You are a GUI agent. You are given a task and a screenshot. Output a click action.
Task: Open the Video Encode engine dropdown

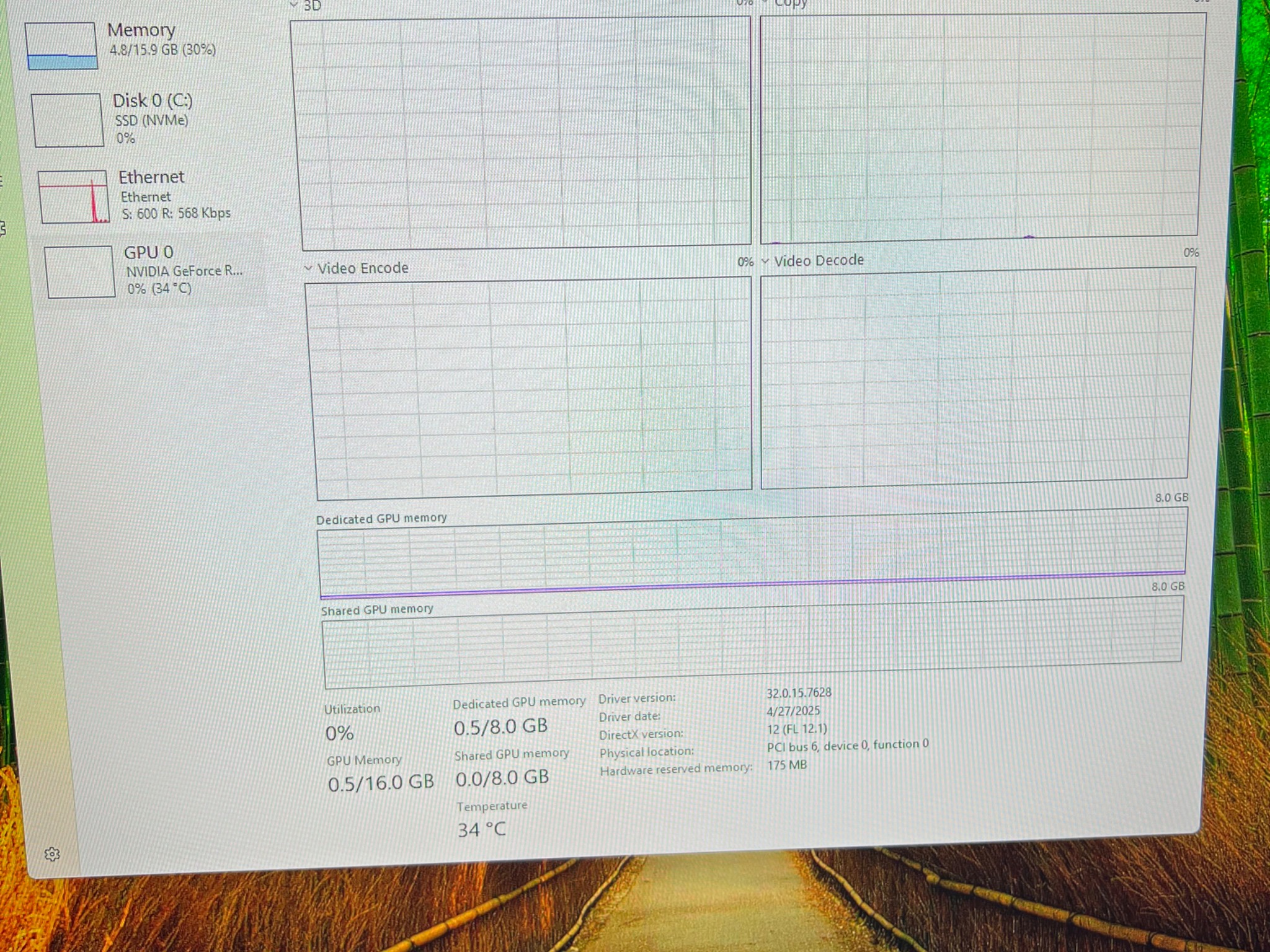point(308,268)
